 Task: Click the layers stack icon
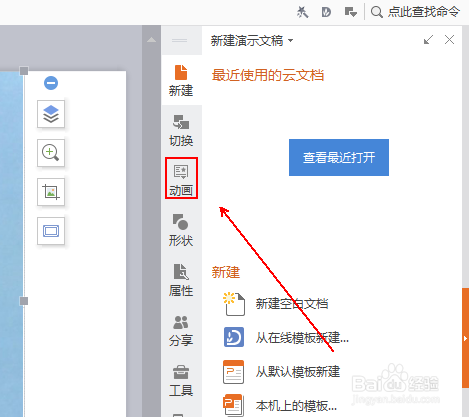pos(51,114)
